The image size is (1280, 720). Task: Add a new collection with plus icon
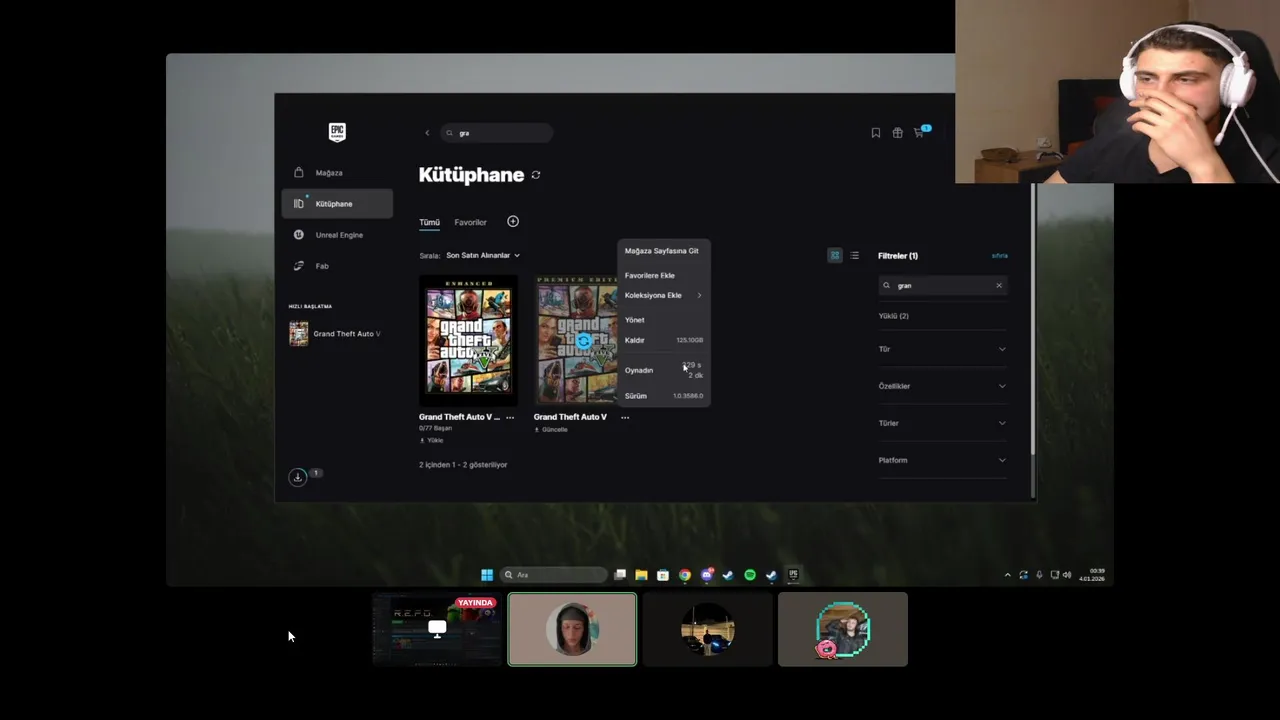click(513, 221)
